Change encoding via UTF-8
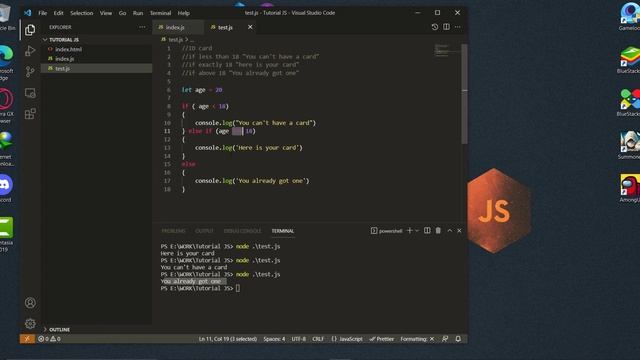Image resolution: width=640 pixels, height=360 pixels. point(299,339)
